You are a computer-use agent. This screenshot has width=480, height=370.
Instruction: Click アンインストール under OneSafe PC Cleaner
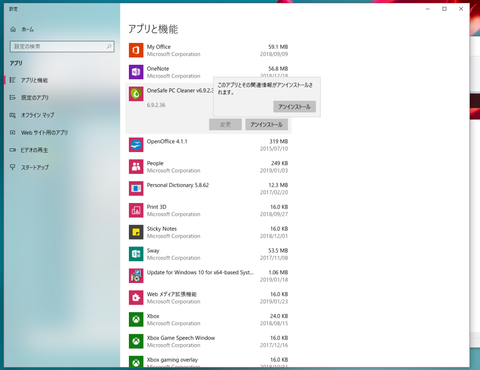[x=267, y=124]
